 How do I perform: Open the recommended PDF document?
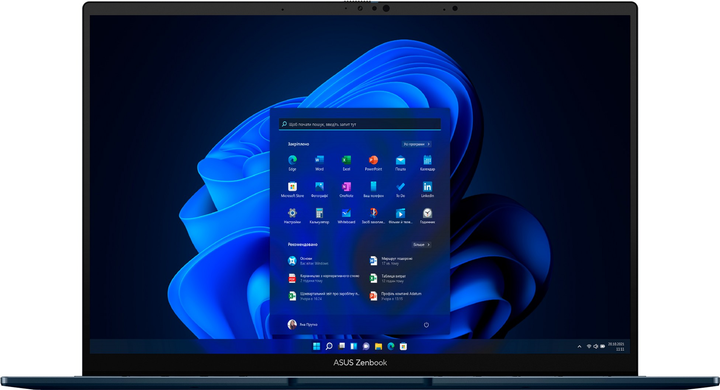323,278
